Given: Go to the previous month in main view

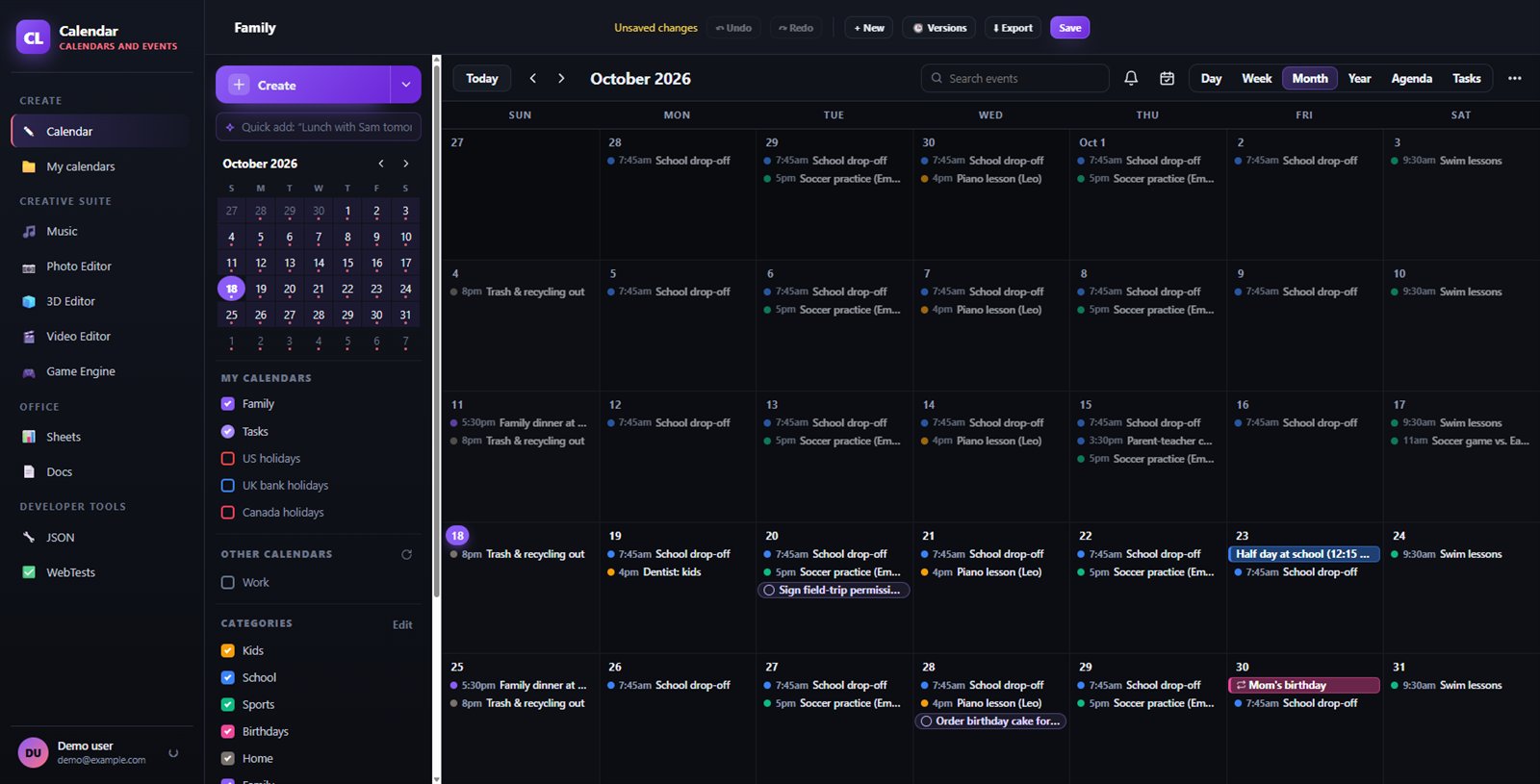Looking at the screenshot, I should coord(532,78).
